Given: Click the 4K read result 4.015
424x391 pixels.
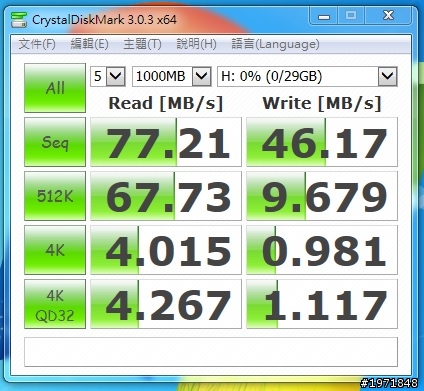Looking at the screenshot, I should pos(166,250).
